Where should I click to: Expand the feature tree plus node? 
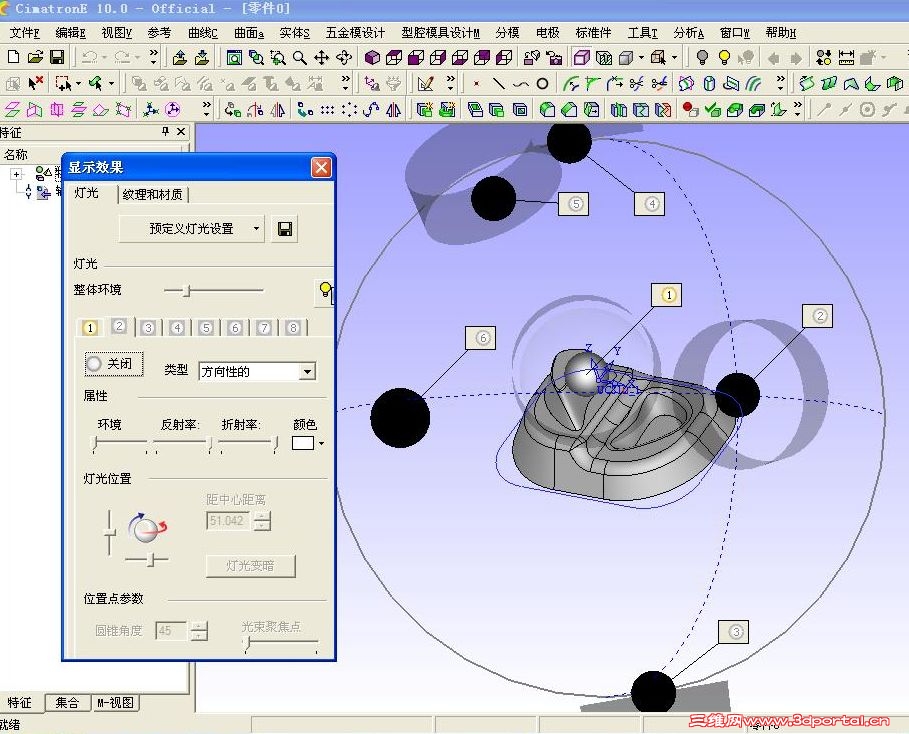point(17,174)
